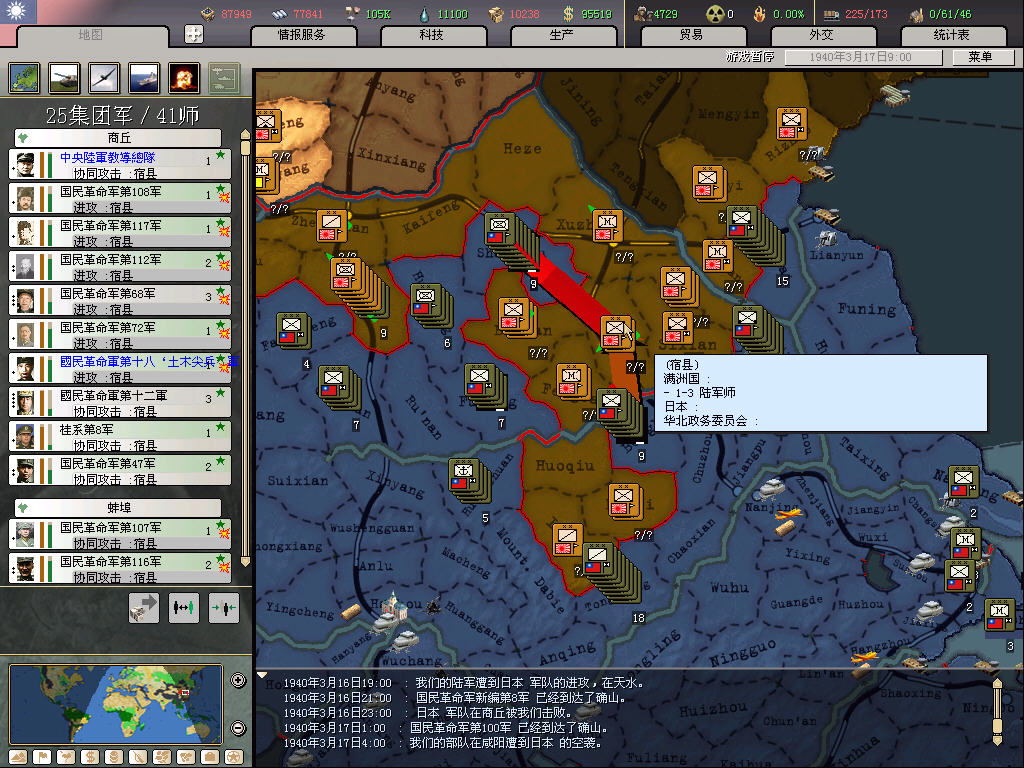Open the 科技 technology tab

432,35
